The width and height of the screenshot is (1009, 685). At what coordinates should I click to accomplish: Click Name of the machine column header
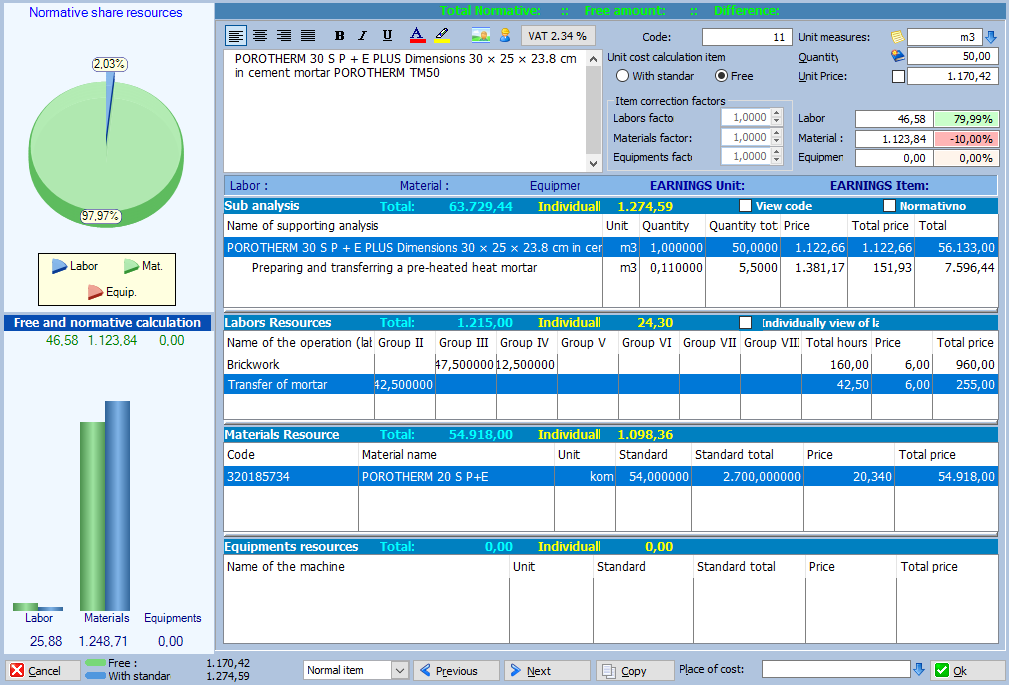pos(366,567)
